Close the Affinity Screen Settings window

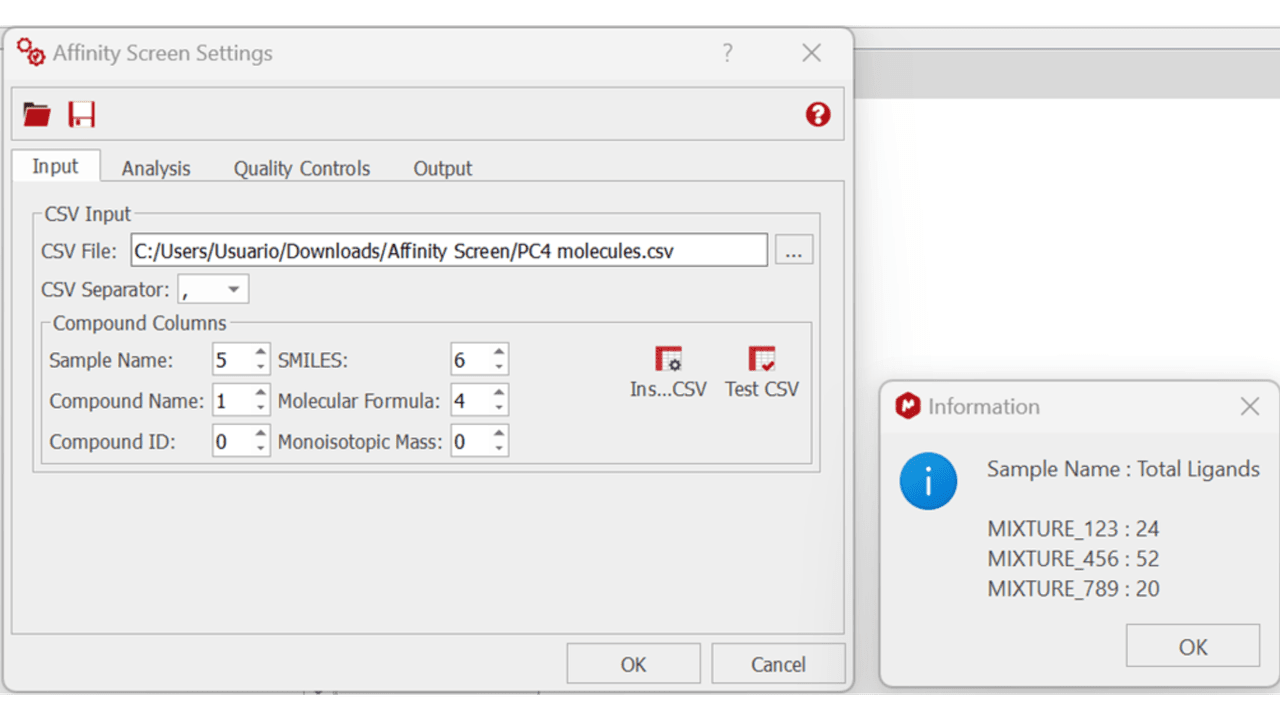tap(812, 53)
